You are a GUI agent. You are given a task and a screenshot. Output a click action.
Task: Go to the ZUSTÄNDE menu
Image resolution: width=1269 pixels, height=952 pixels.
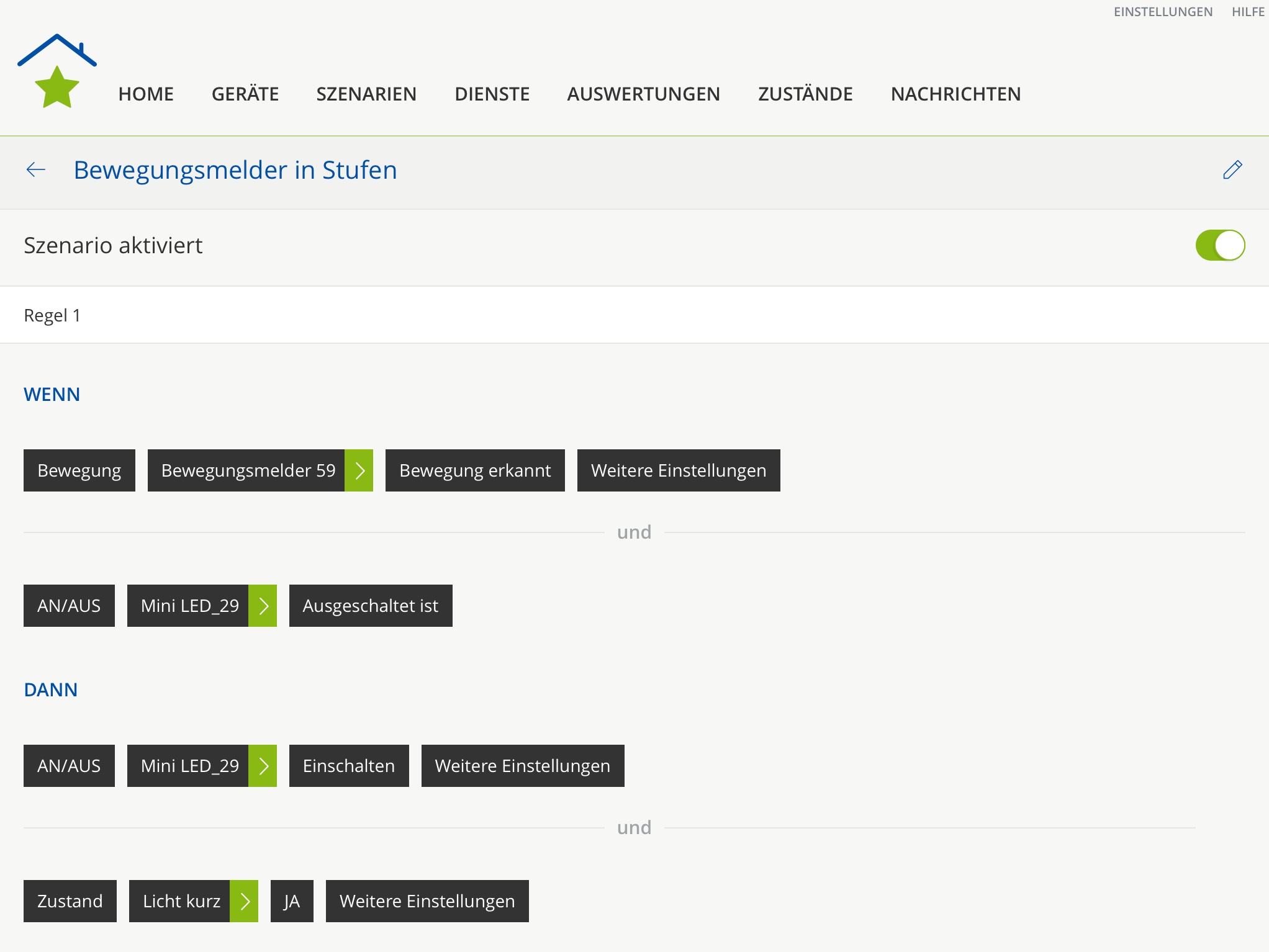coord(805,94)
